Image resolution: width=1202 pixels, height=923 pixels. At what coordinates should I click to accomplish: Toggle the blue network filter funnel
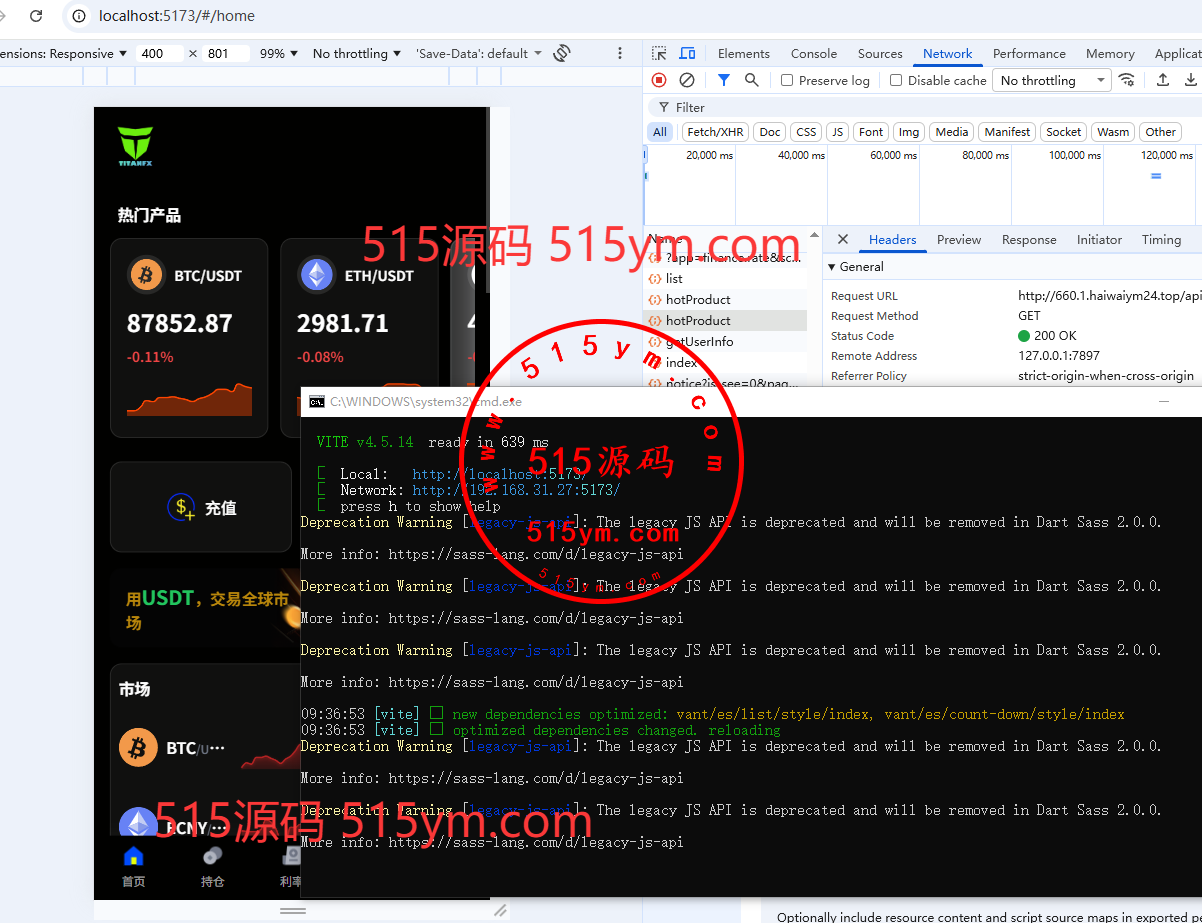pyautogui.click(x=724, y=80)
